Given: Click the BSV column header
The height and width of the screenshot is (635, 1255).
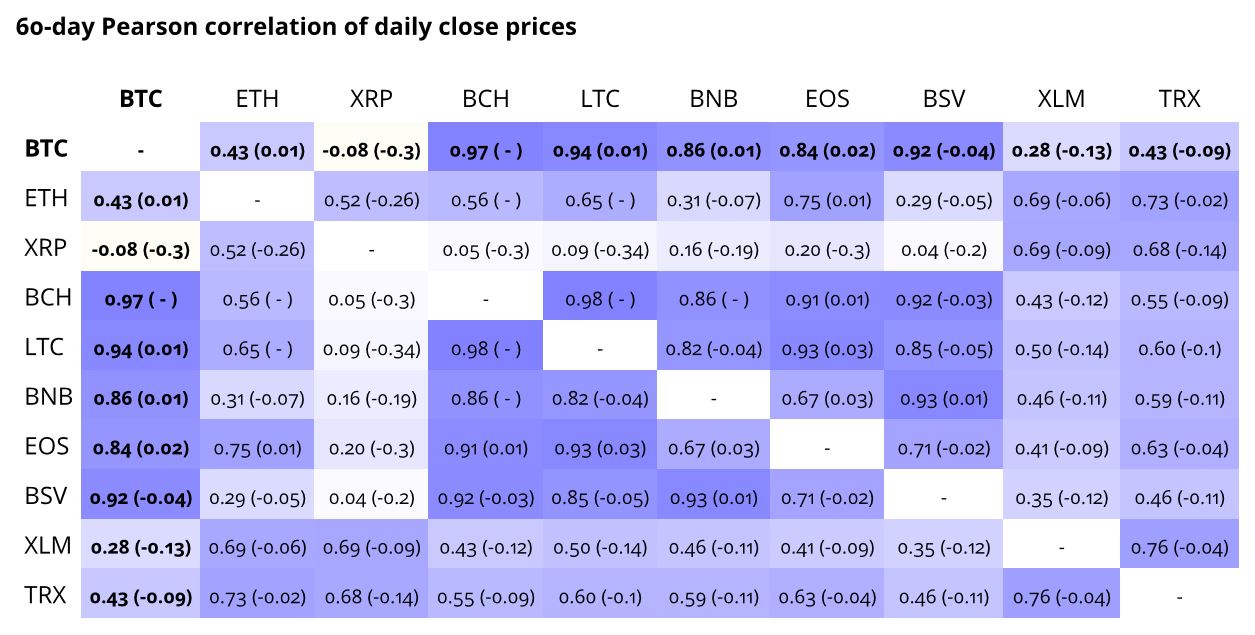Looking at the screenshot, I should coord(943,99).
